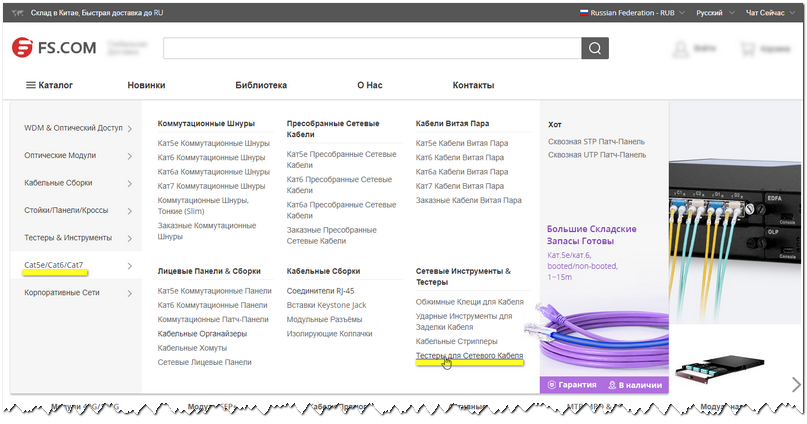Open Кат7 Коммутационные Шнуры link
Viewport: 807px width, 424px height.
point(212,186)
